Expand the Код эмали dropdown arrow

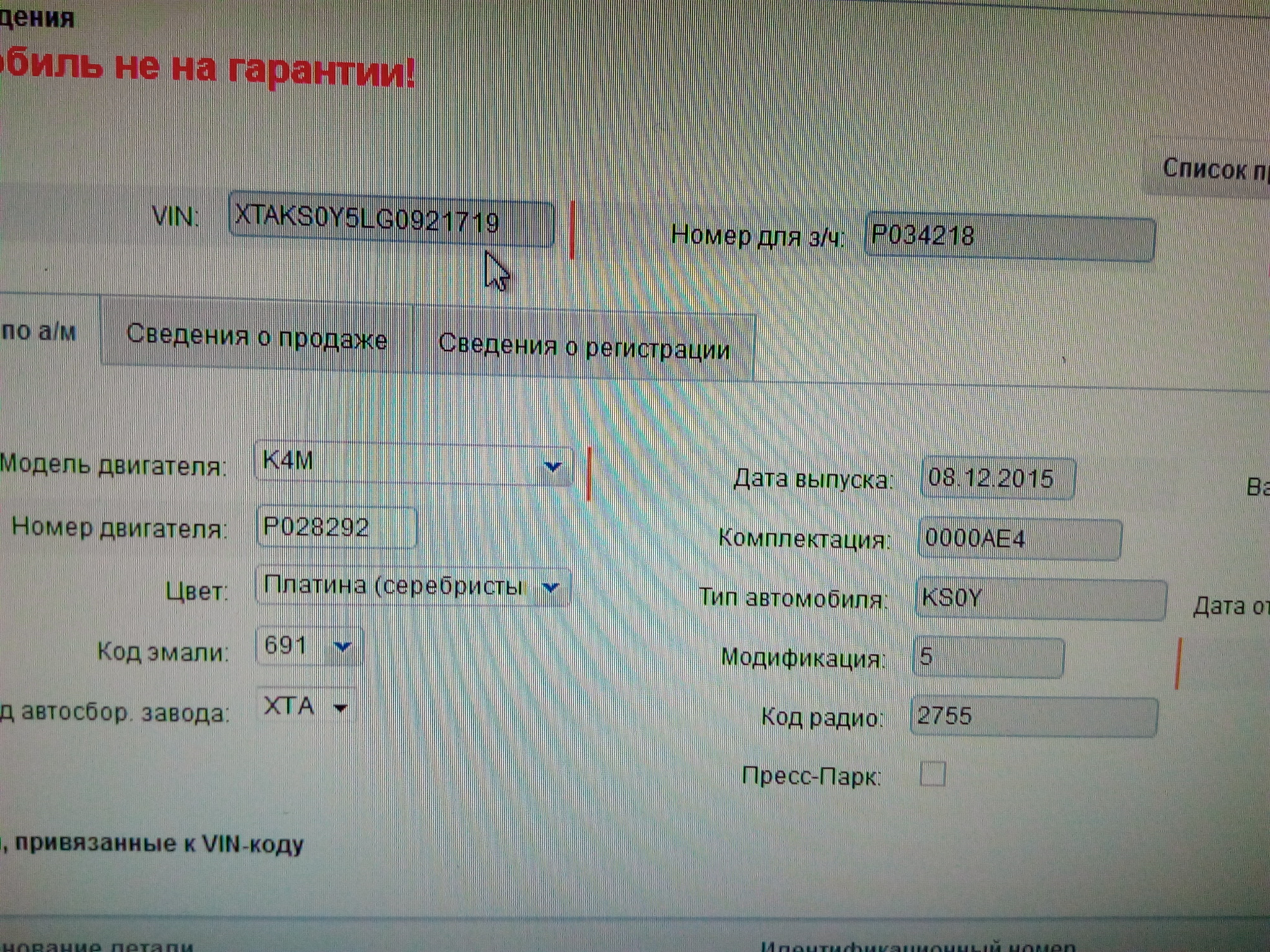(342, 647)
